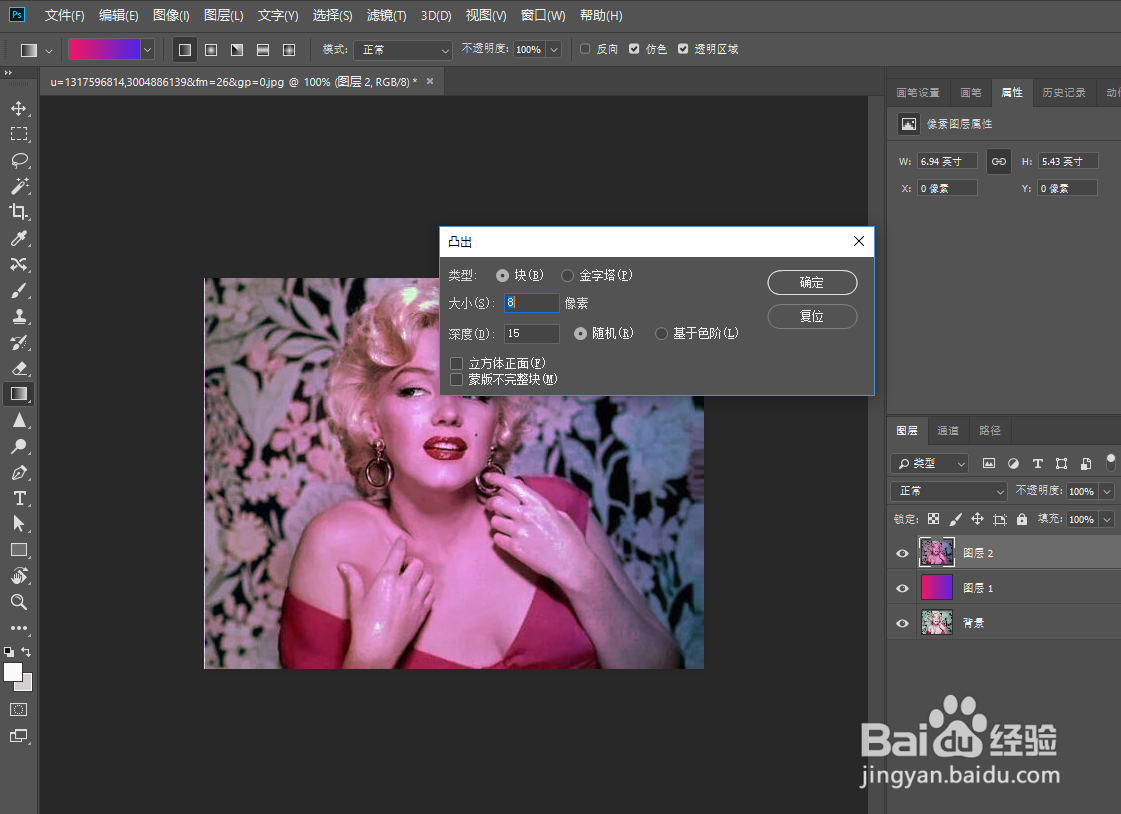Select the History Brush tool
1121x814 pixels.
(19, 342)
